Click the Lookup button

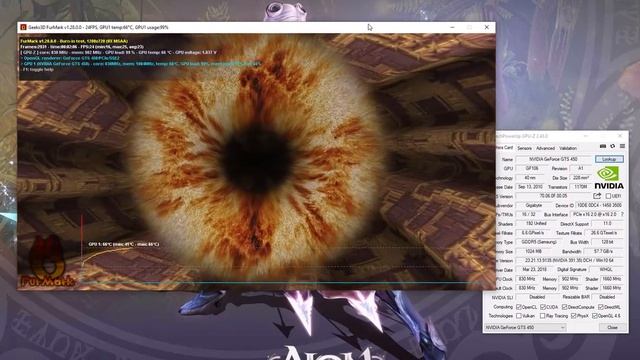(609, 159)
